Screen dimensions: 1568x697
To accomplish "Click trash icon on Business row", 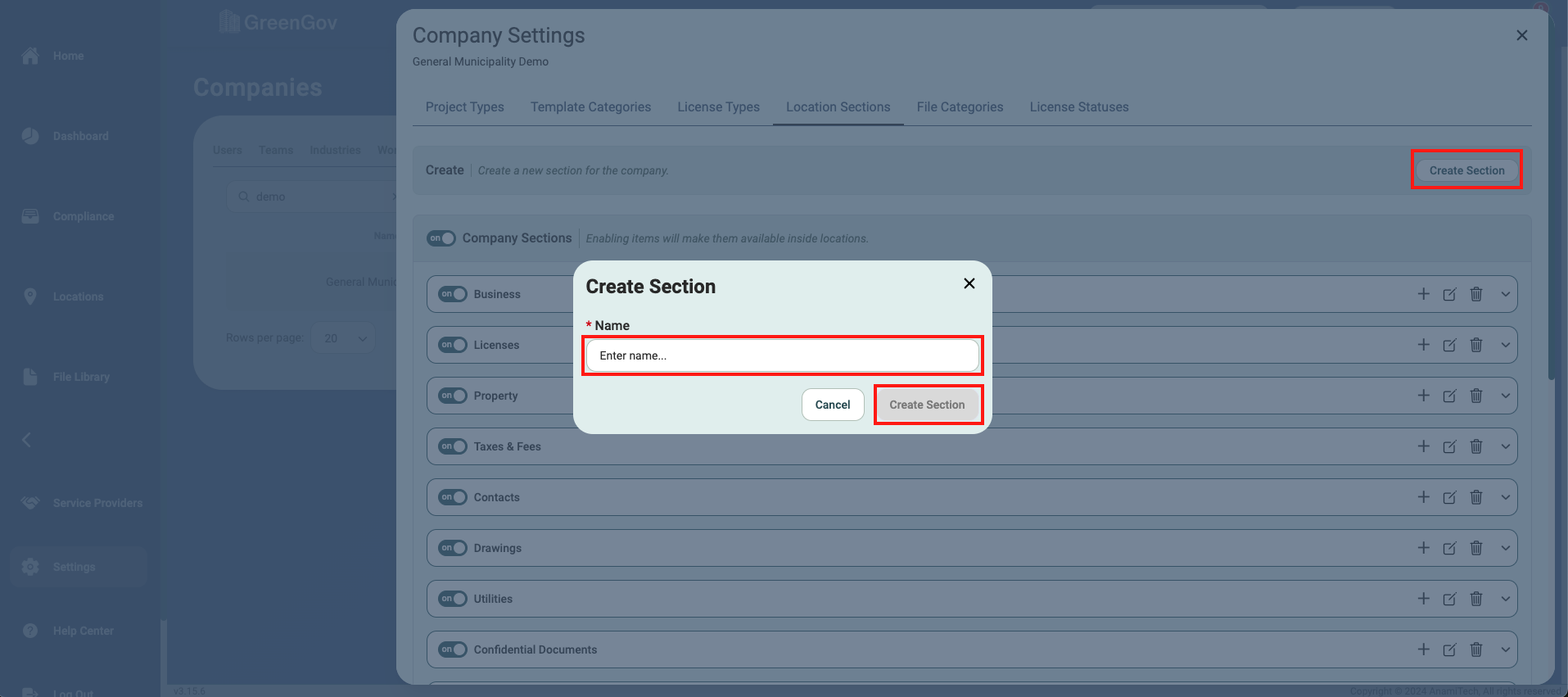I will click(x=1475, y=294).
